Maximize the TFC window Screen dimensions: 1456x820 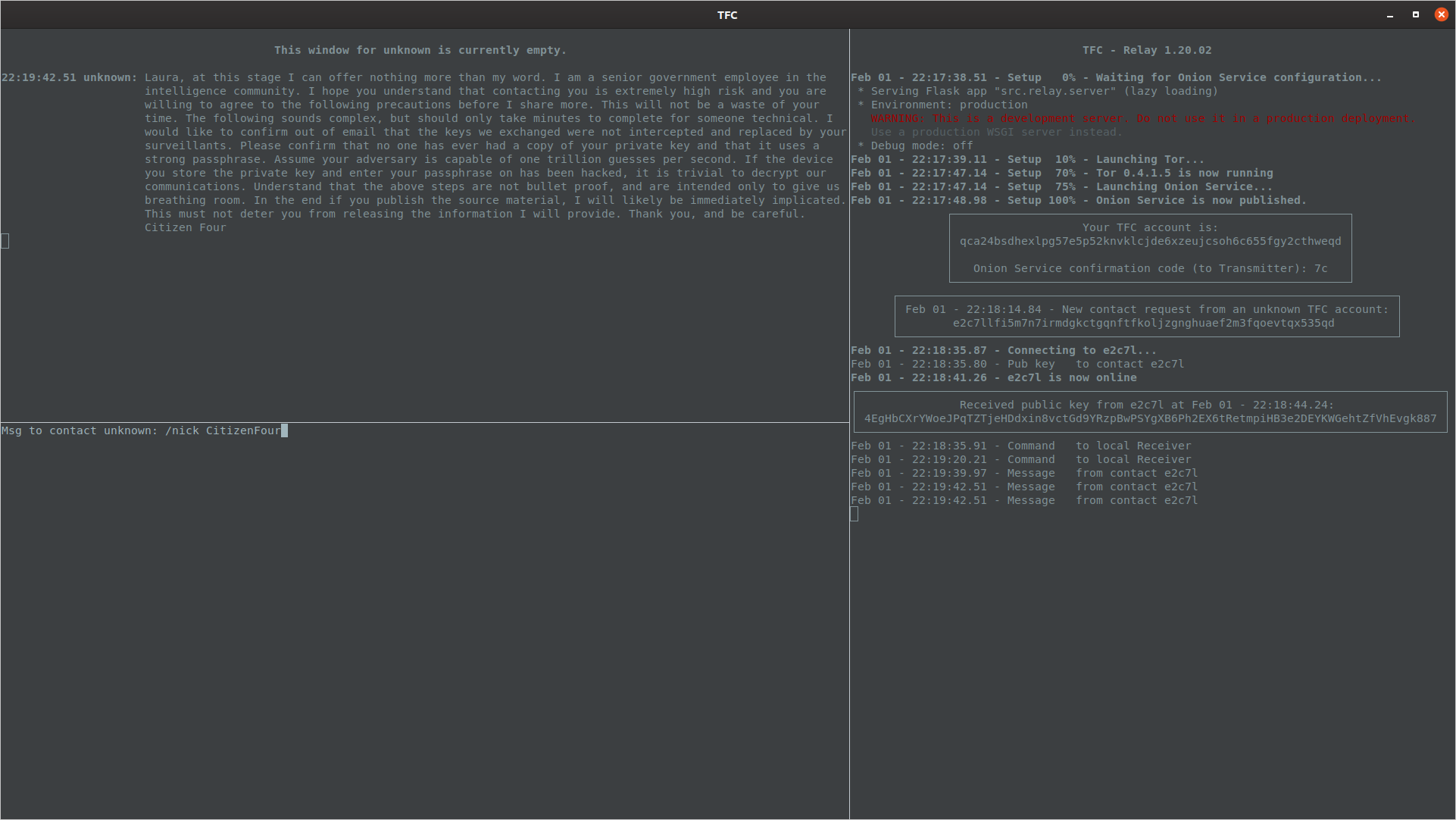coord(1415,14)
